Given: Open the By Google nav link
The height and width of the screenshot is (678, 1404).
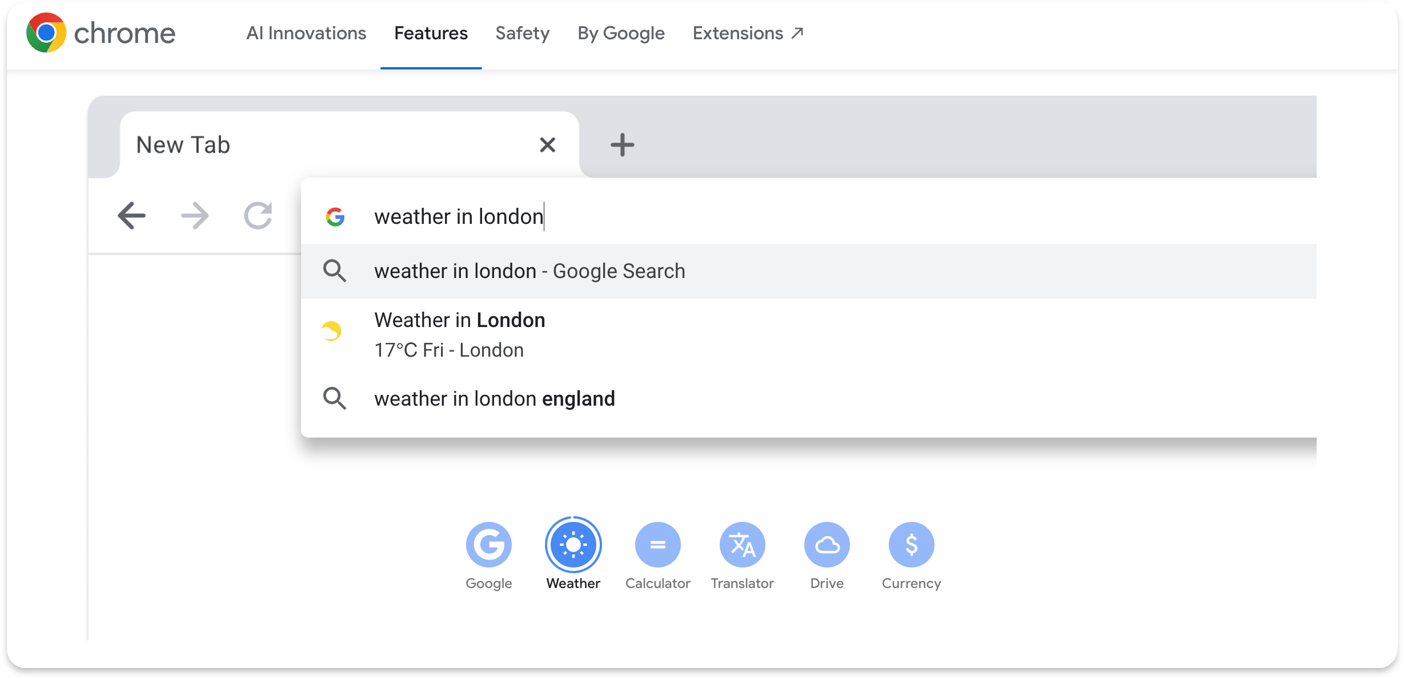Looking at the screenshot, I should (621, 33).
